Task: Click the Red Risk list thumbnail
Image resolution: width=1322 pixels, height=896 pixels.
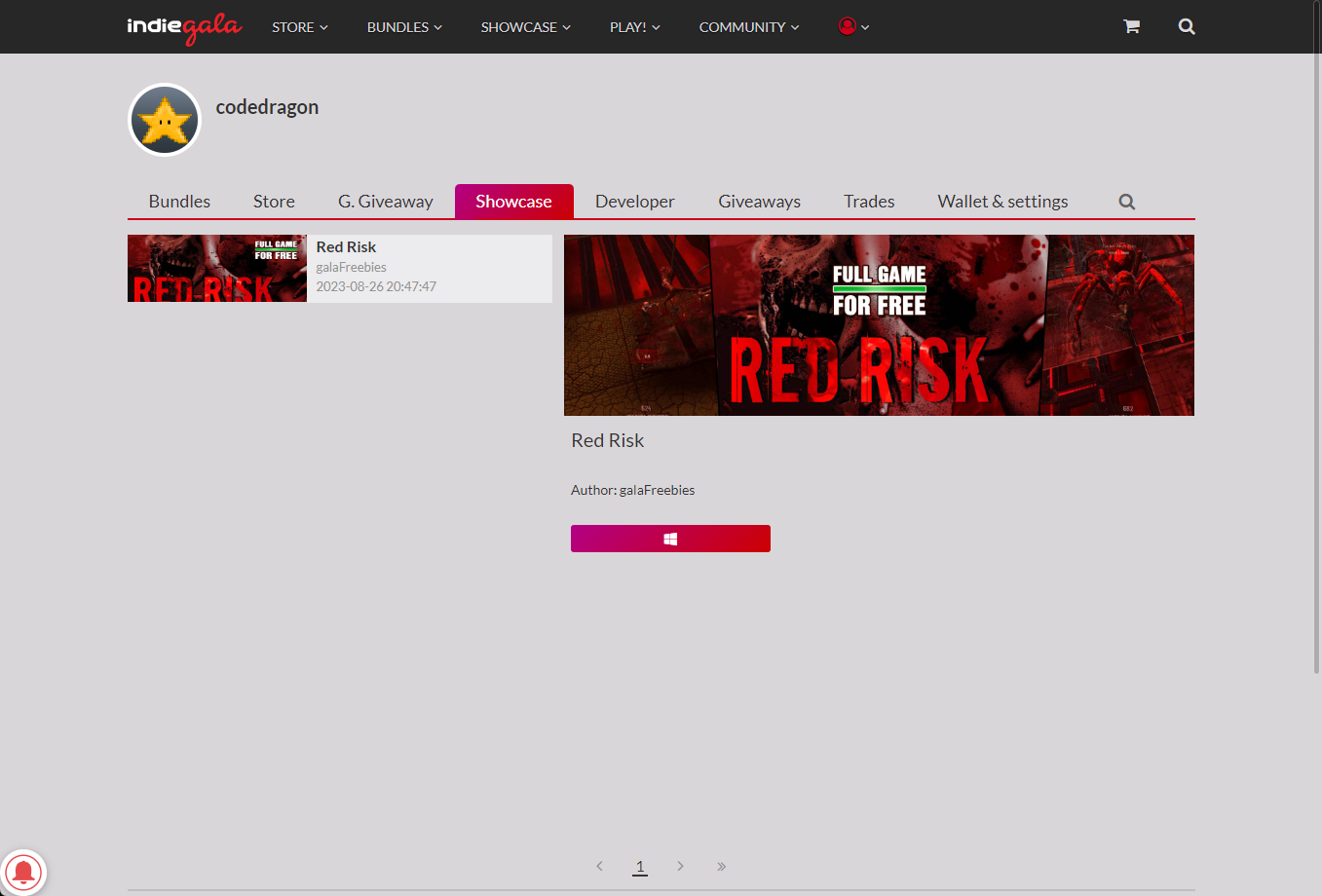Action: (217, 269)
